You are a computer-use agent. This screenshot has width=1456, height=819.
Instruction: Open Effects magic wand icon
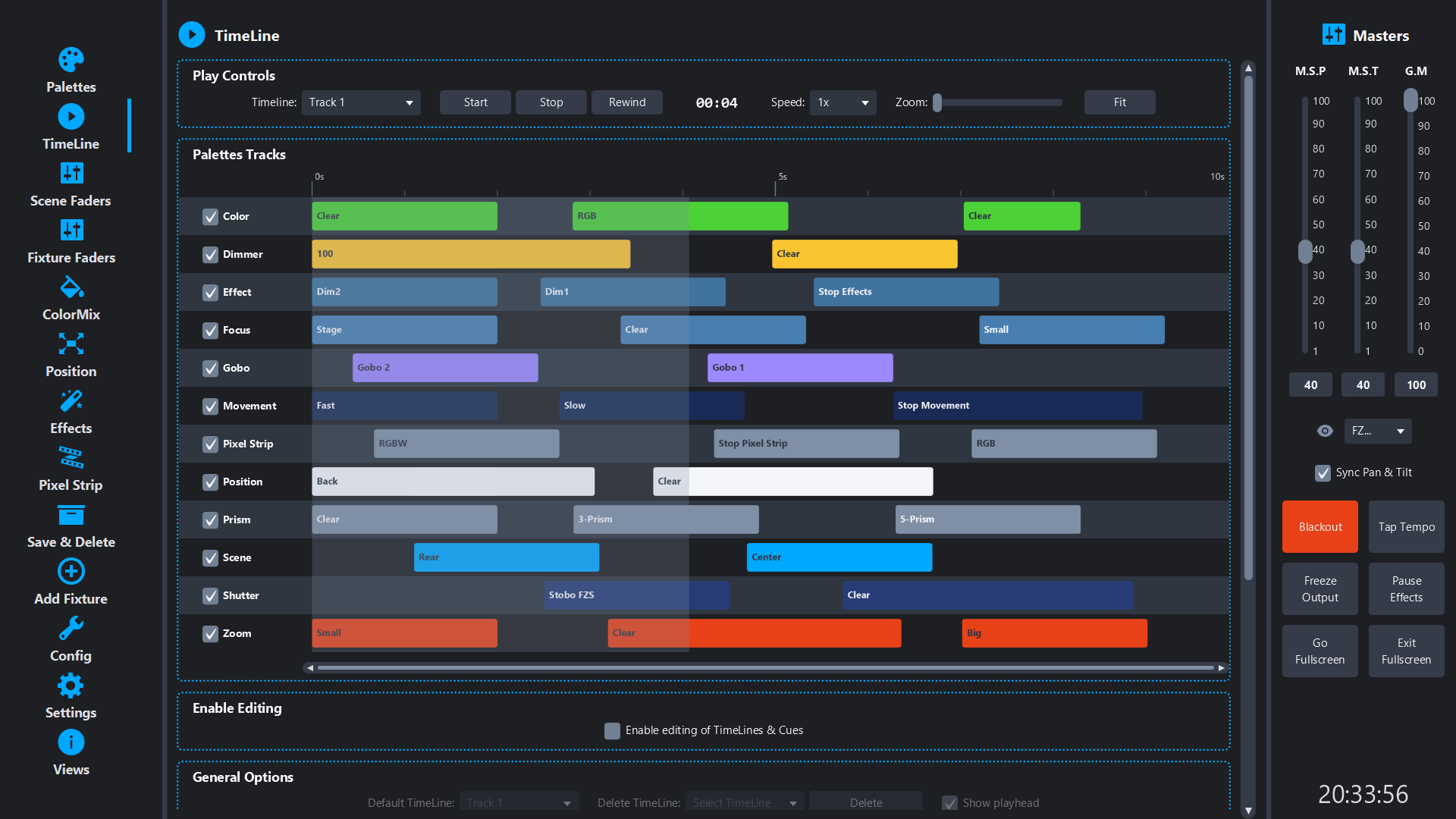click(71, 401)
